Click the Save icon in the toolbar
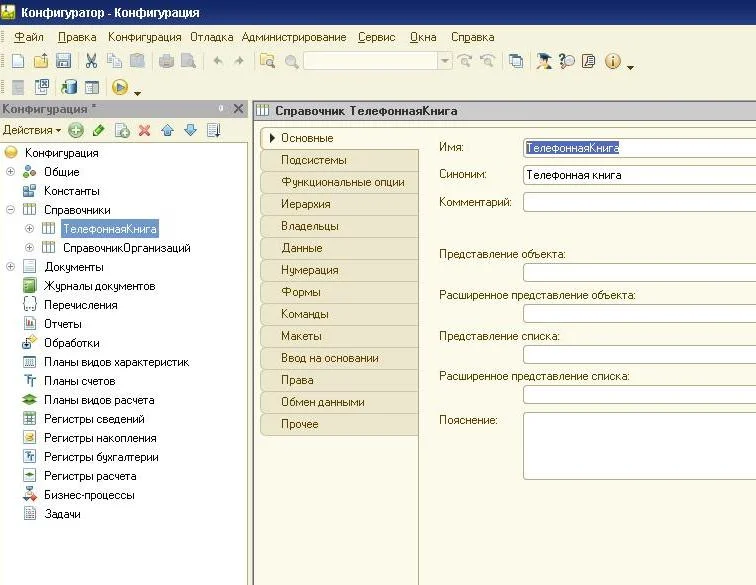The image size is (756, 585). (x=63, y=61)
